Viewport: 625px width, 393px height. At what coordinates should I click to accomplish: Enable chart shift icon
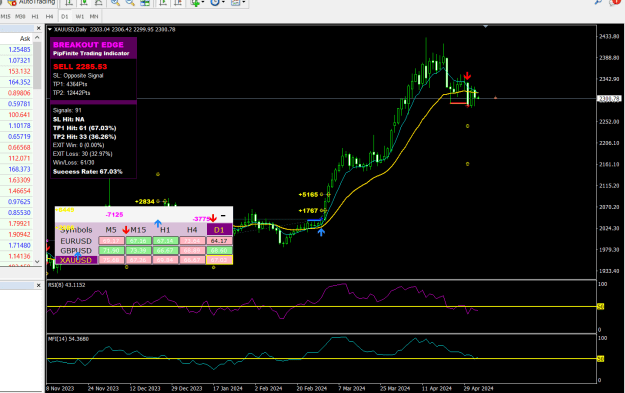(x=178, y=3)
